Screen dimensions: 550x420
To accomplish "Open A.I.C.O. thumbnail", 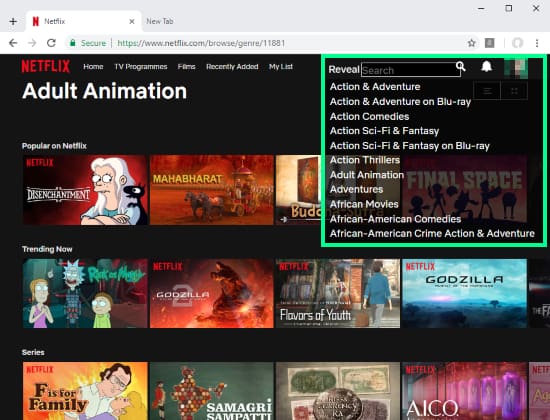I will (x=464, y=391).
